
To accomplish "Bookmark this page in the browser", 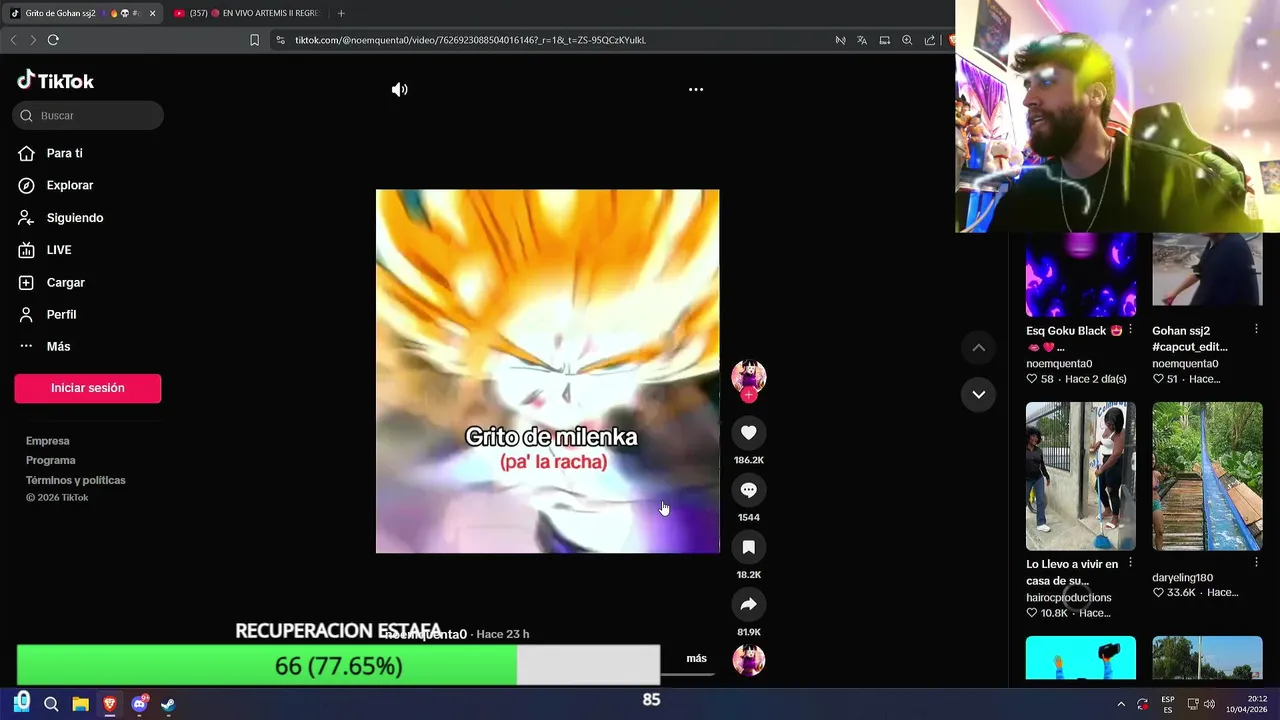I will [254, 40].
